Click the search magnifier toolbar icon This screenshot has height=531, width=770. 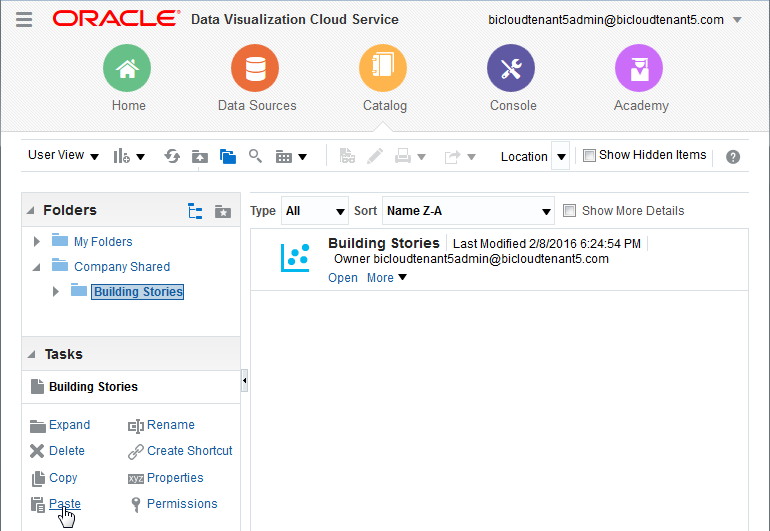[255, 156]
